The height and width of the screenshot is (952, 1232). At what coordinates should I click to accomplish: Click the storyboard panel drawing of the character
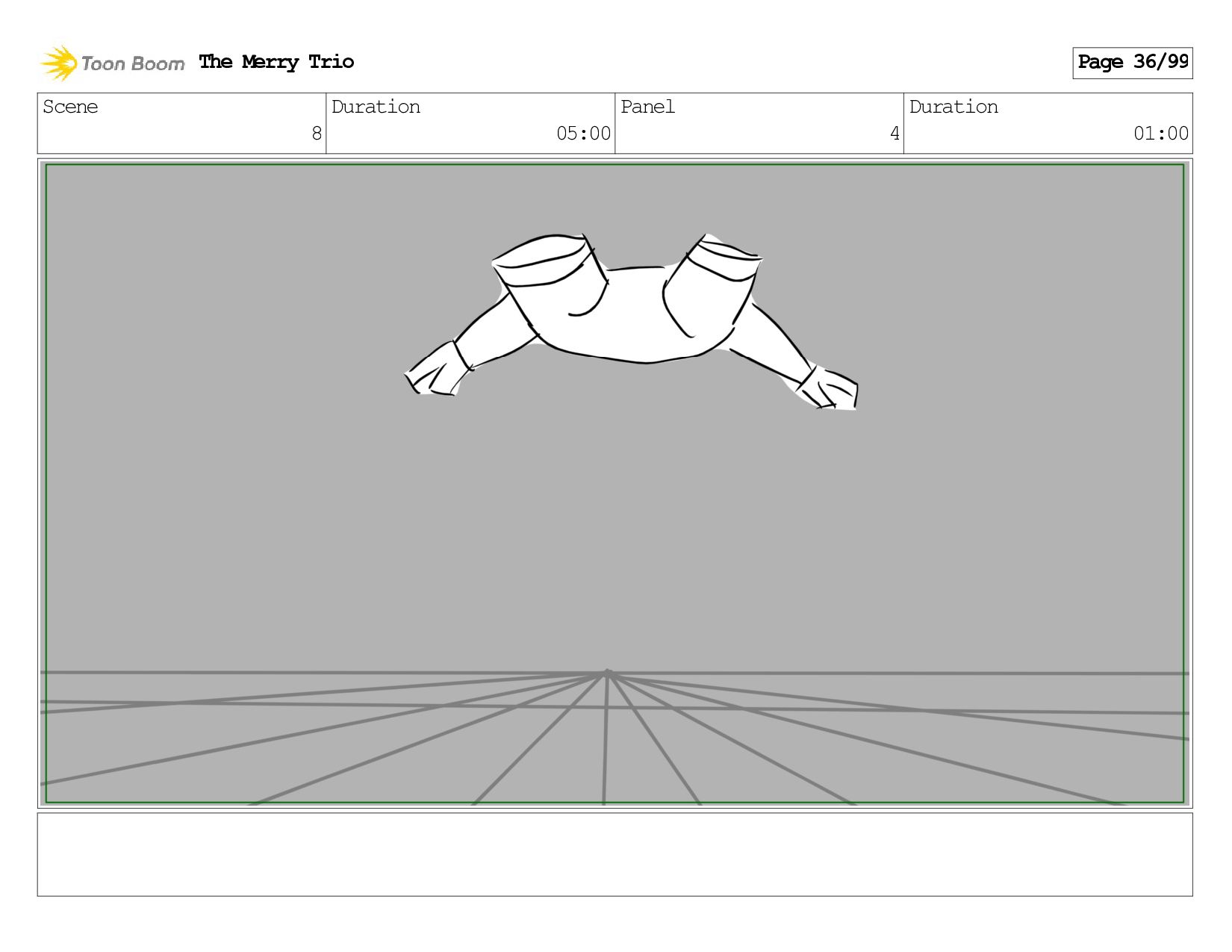click(x=631, y=322)
